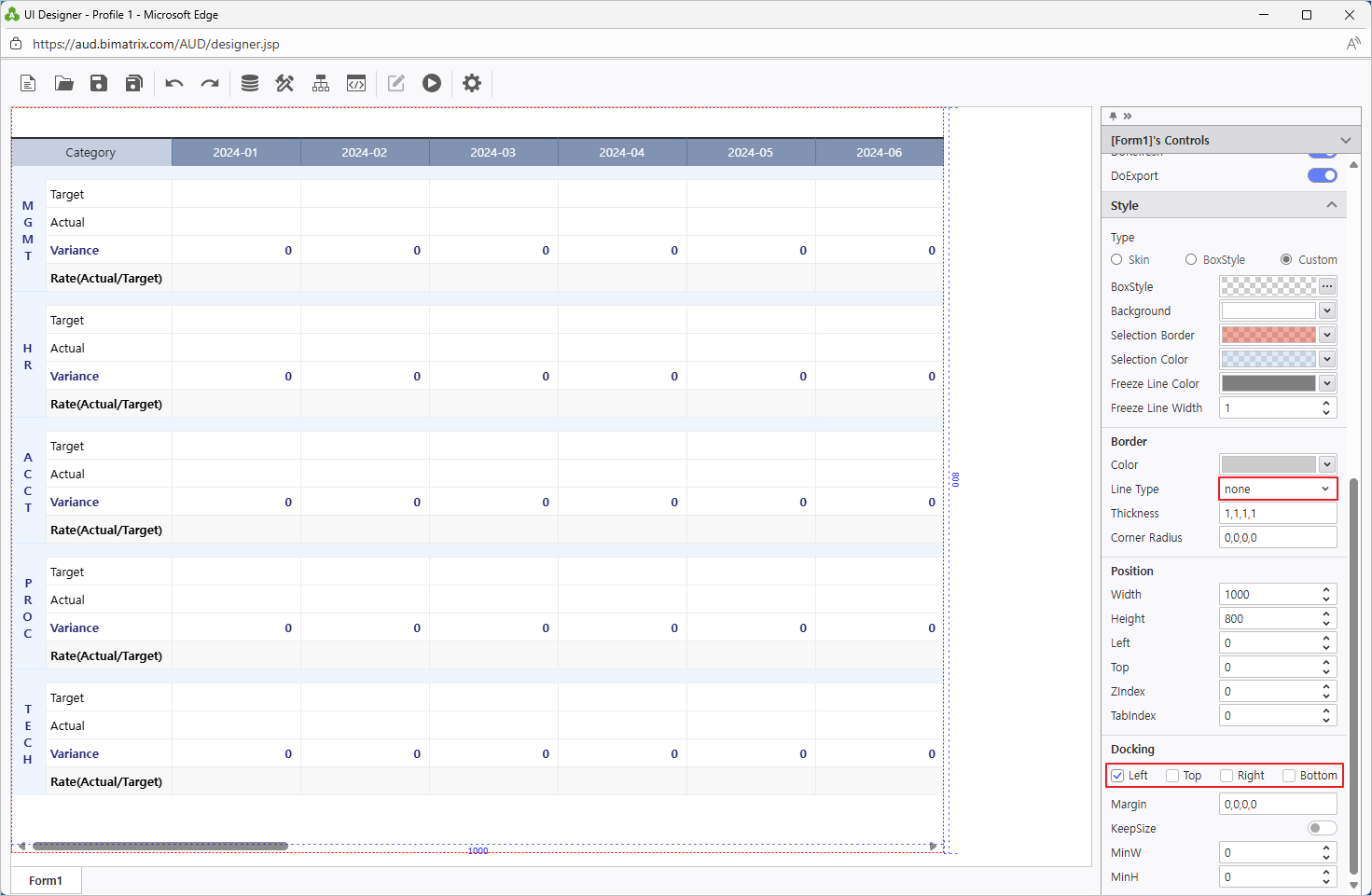Open an existing file using the folder icon
The width and height of the screenshot is (1372, 896).
point(63,83)
